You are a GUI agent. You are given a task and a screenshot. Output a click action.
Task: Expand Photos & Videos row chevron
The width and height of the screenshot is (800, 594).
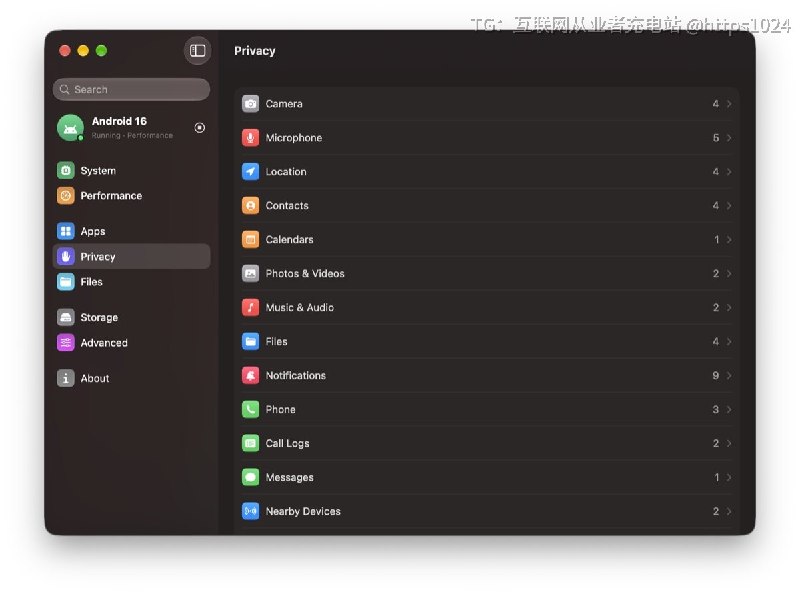click(x=729, y=274)
